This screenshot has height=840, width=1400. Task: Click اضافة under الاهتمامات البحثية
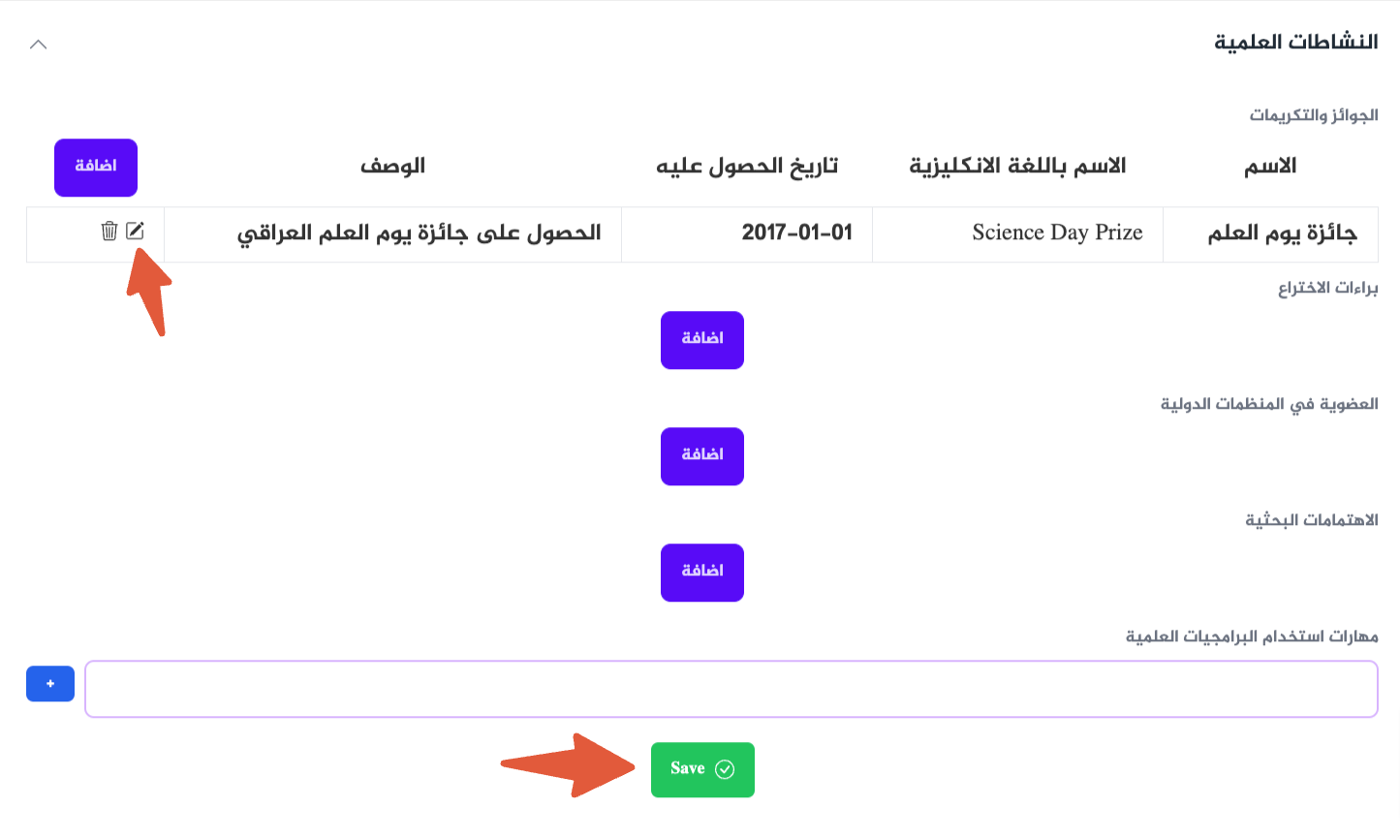[x=701, y=573]
